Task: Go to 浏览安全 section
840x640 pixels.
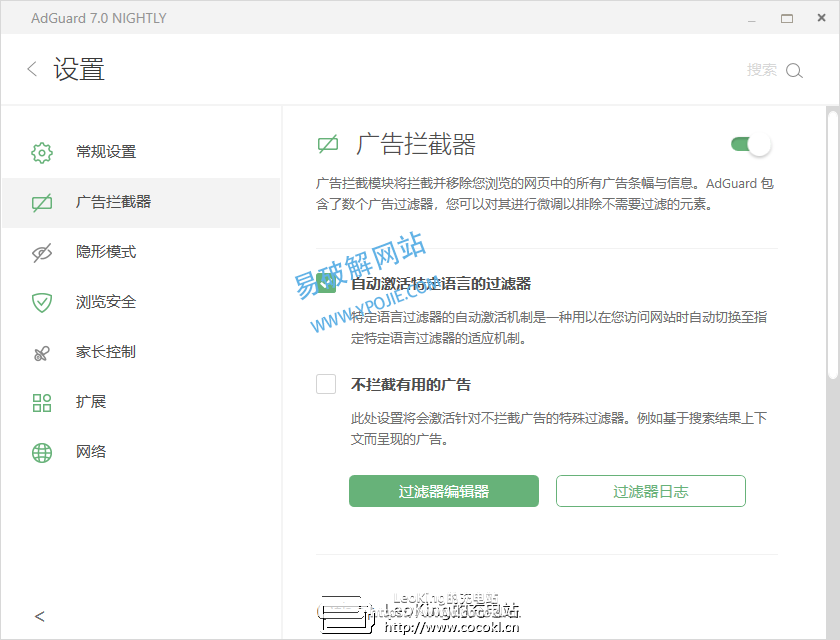Action: click(141, 303)
